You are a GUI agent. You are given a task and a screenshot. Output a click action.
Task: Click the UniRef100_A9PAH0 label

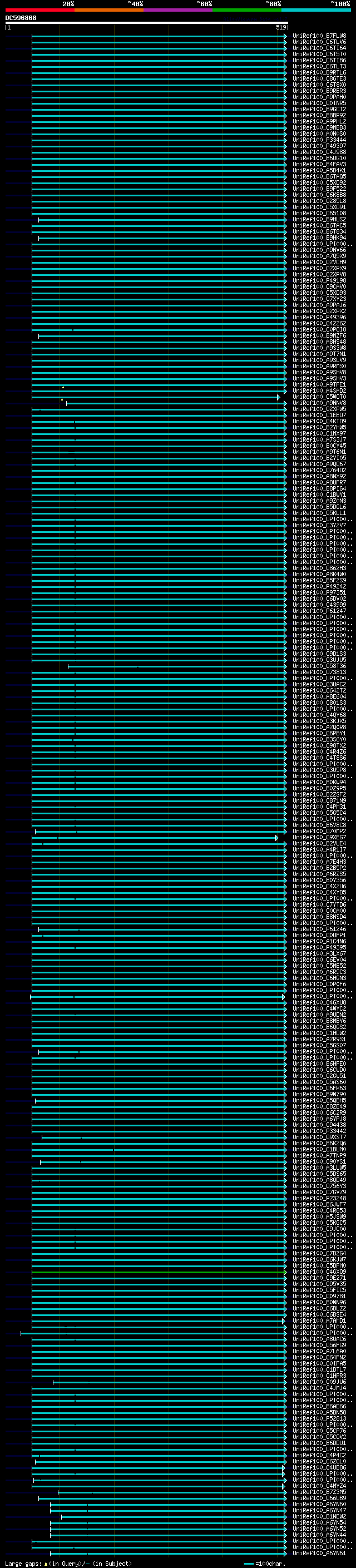pos(319,97)
